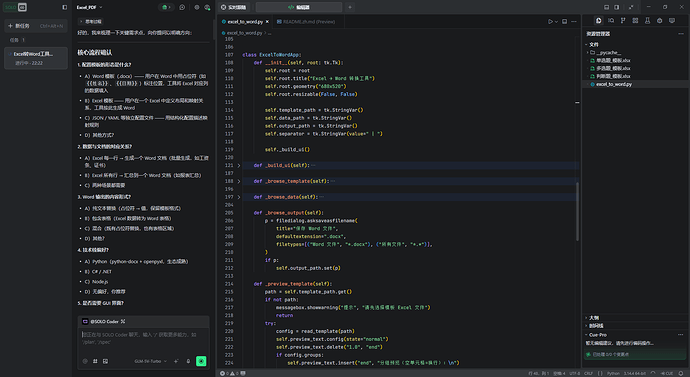Create a new task with 新任务
This screenshot has width=690, height=377.
[x=36, y=26]
